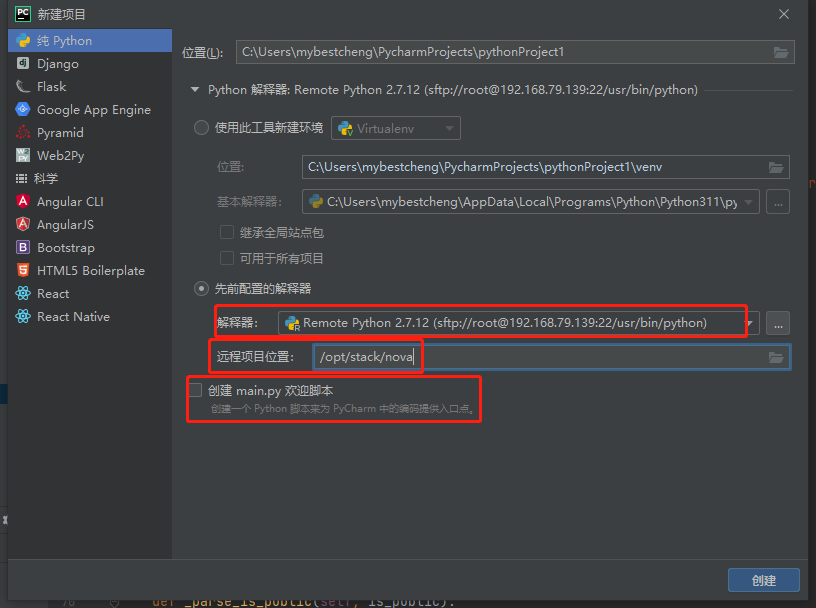816x608 pixels.
Task: Click the 科学 grid icon
Action: tap(21, 179)
